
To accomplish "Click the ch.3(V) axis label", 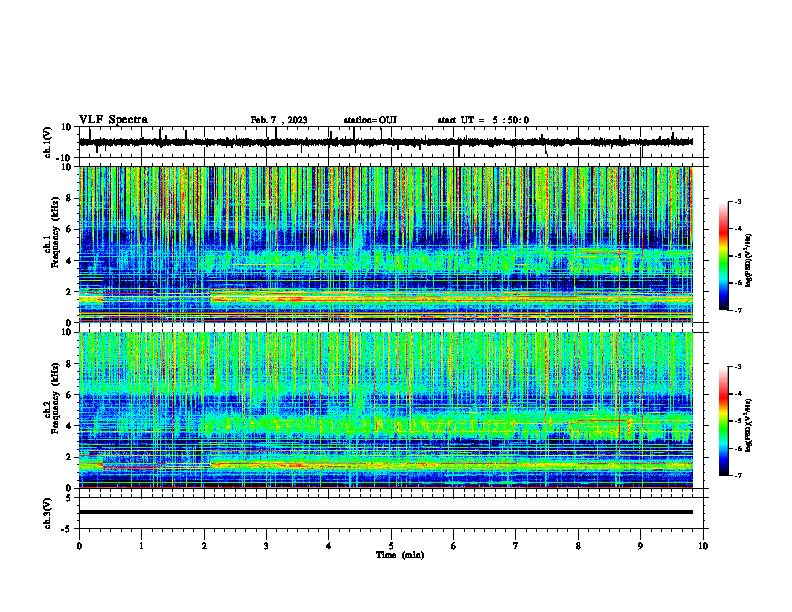I will click(48, 513).
